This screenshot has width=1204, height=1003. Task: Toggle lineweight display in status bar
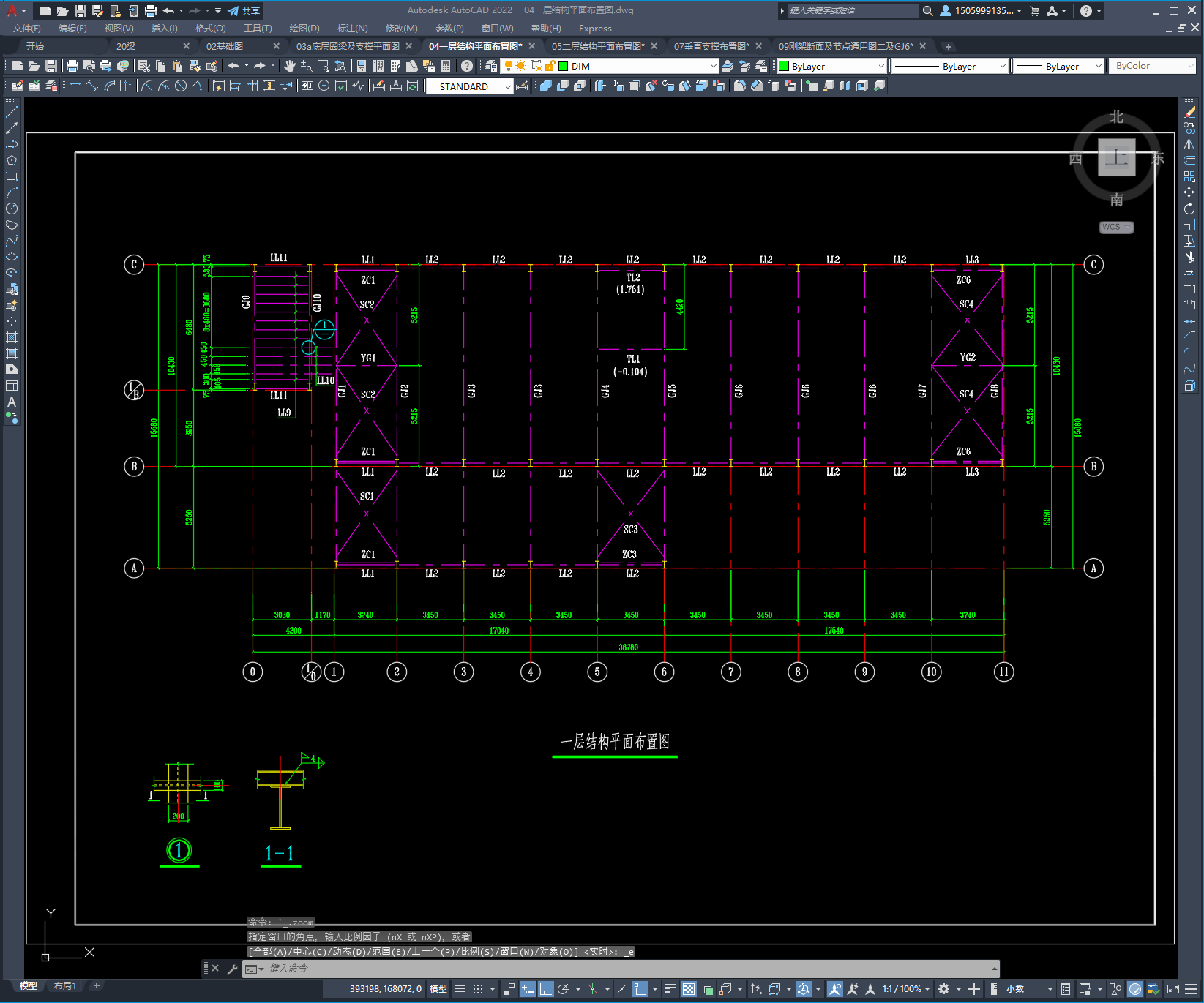pos(670,989)
